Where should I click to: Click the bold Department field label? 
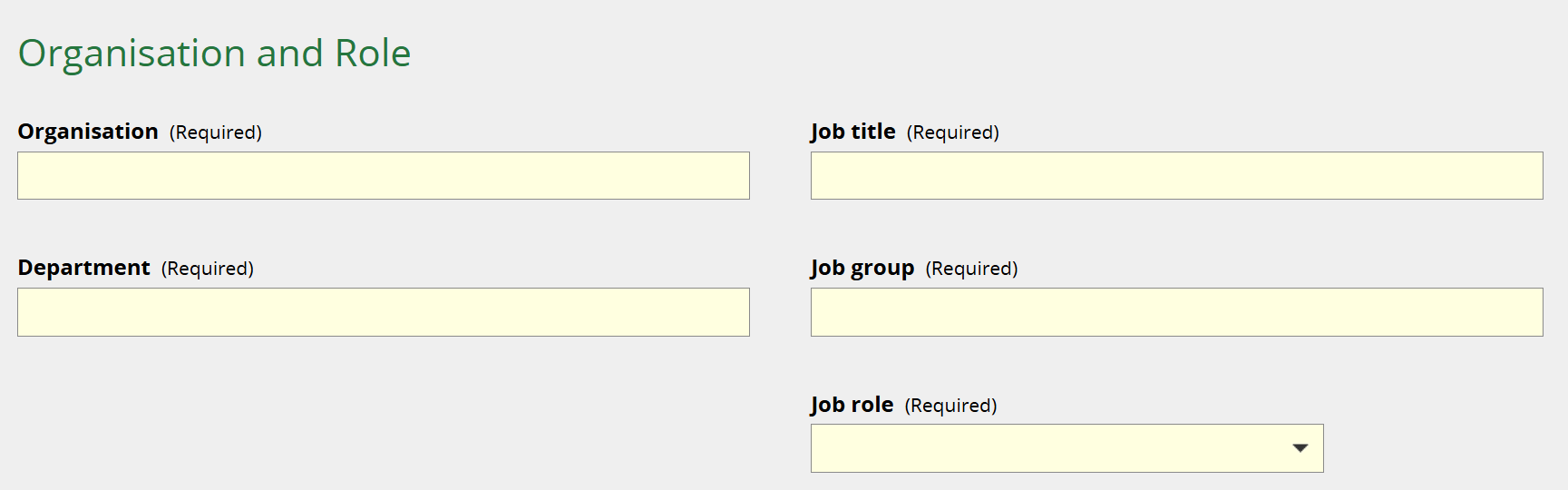coord(83,269)
